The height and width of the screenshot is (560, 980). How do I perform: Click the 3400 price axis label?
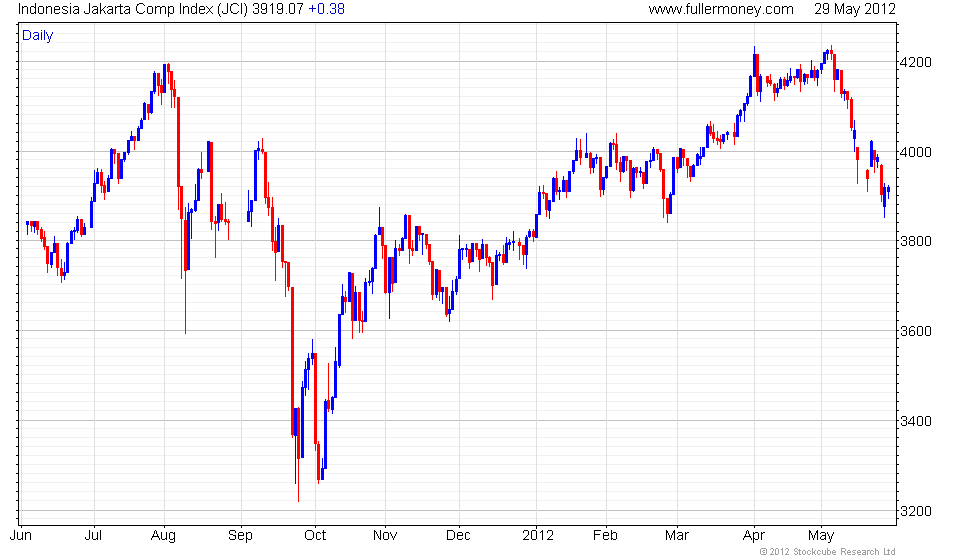click(915, 421)
